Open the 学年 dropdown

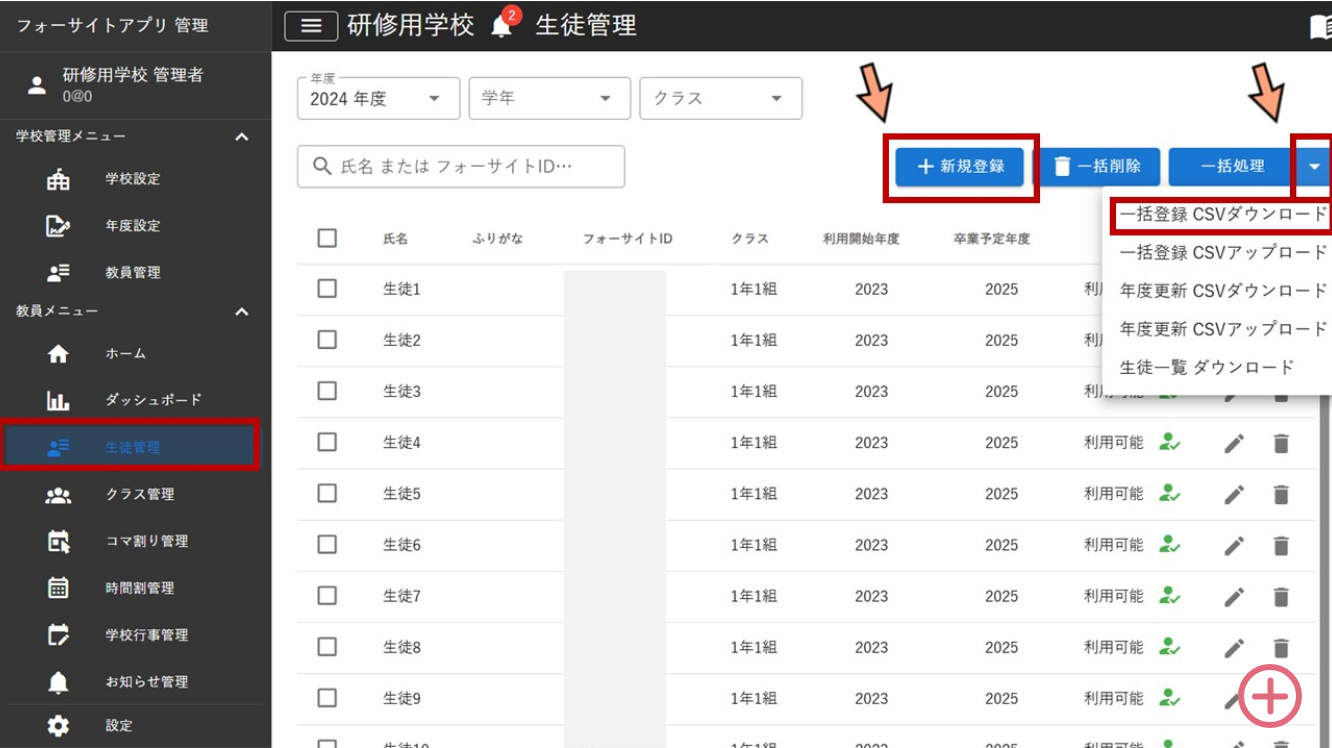549,98
